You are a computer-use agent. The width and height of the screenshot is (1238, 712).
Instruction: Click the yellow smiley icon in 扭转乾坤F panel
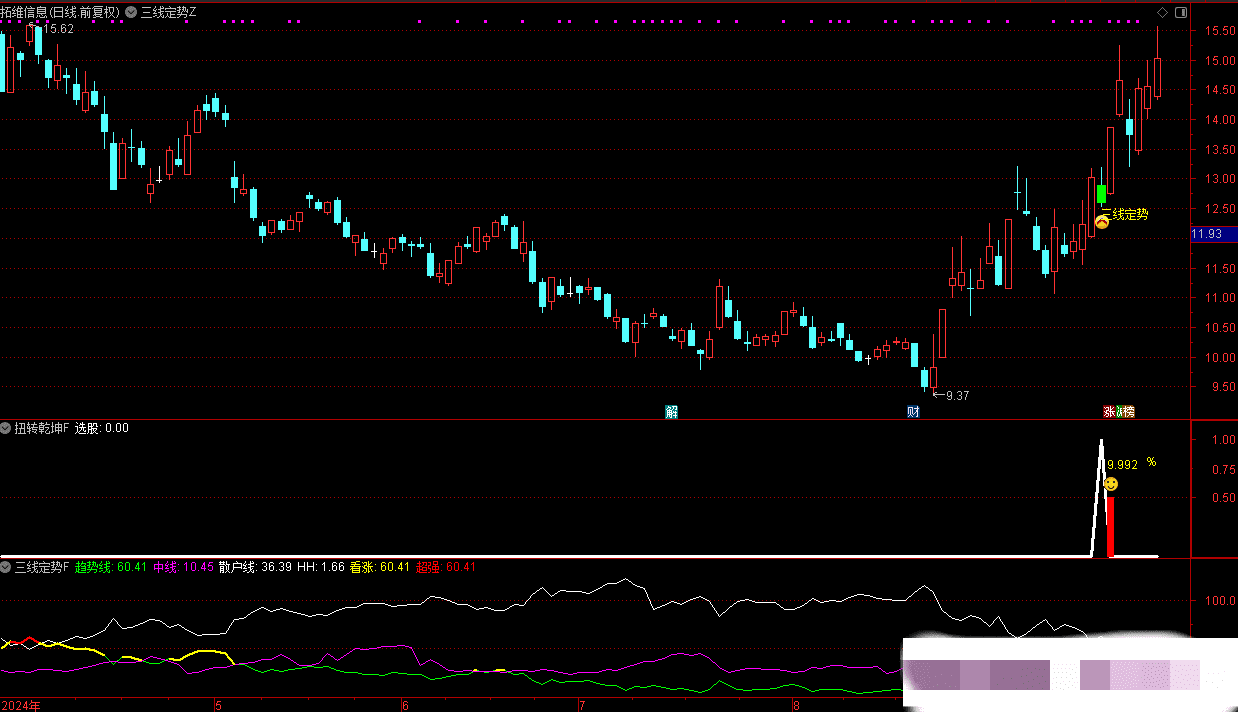1111,485
